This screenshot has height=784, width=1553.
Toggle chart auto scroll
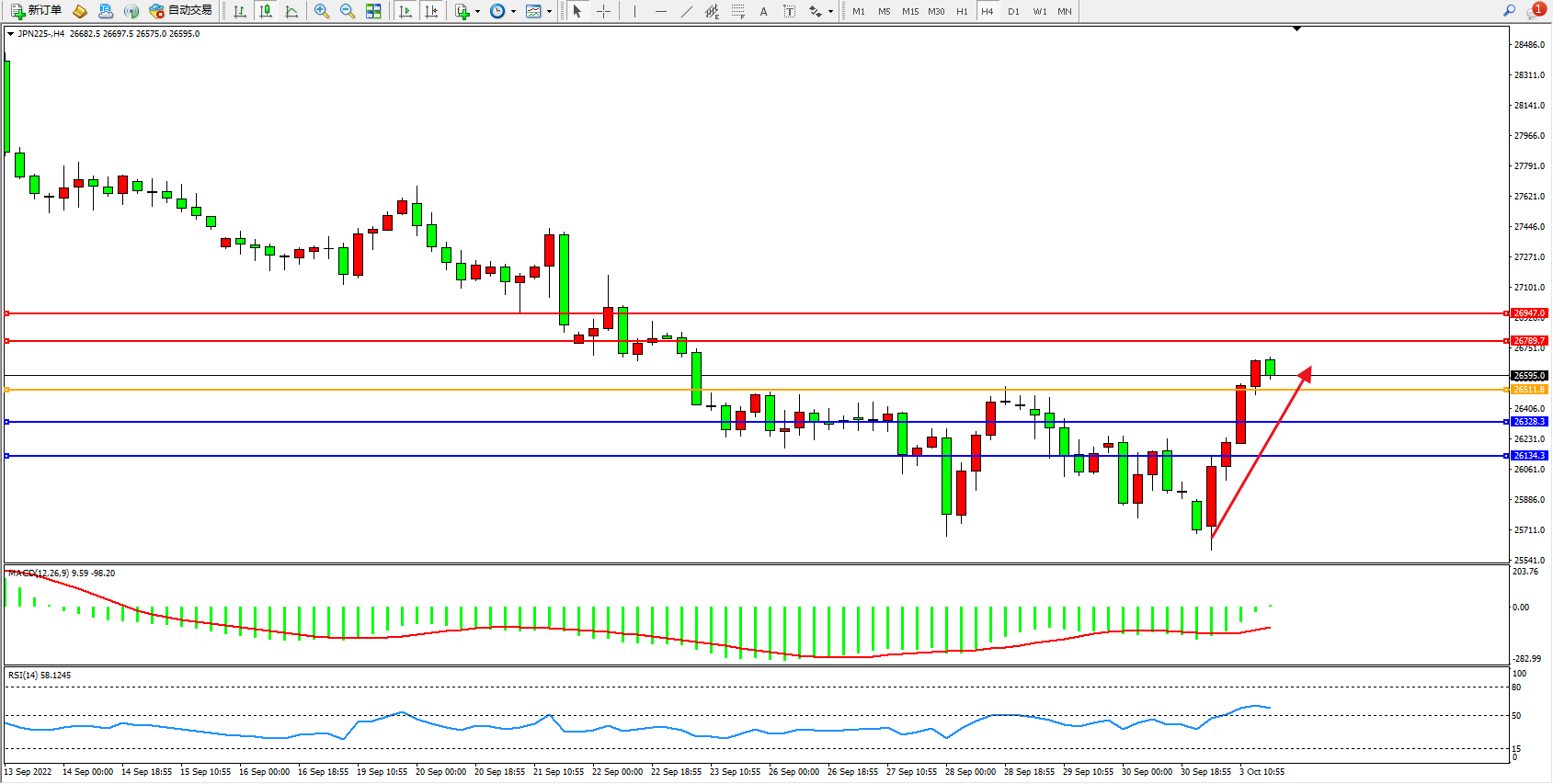click(405, 11)
